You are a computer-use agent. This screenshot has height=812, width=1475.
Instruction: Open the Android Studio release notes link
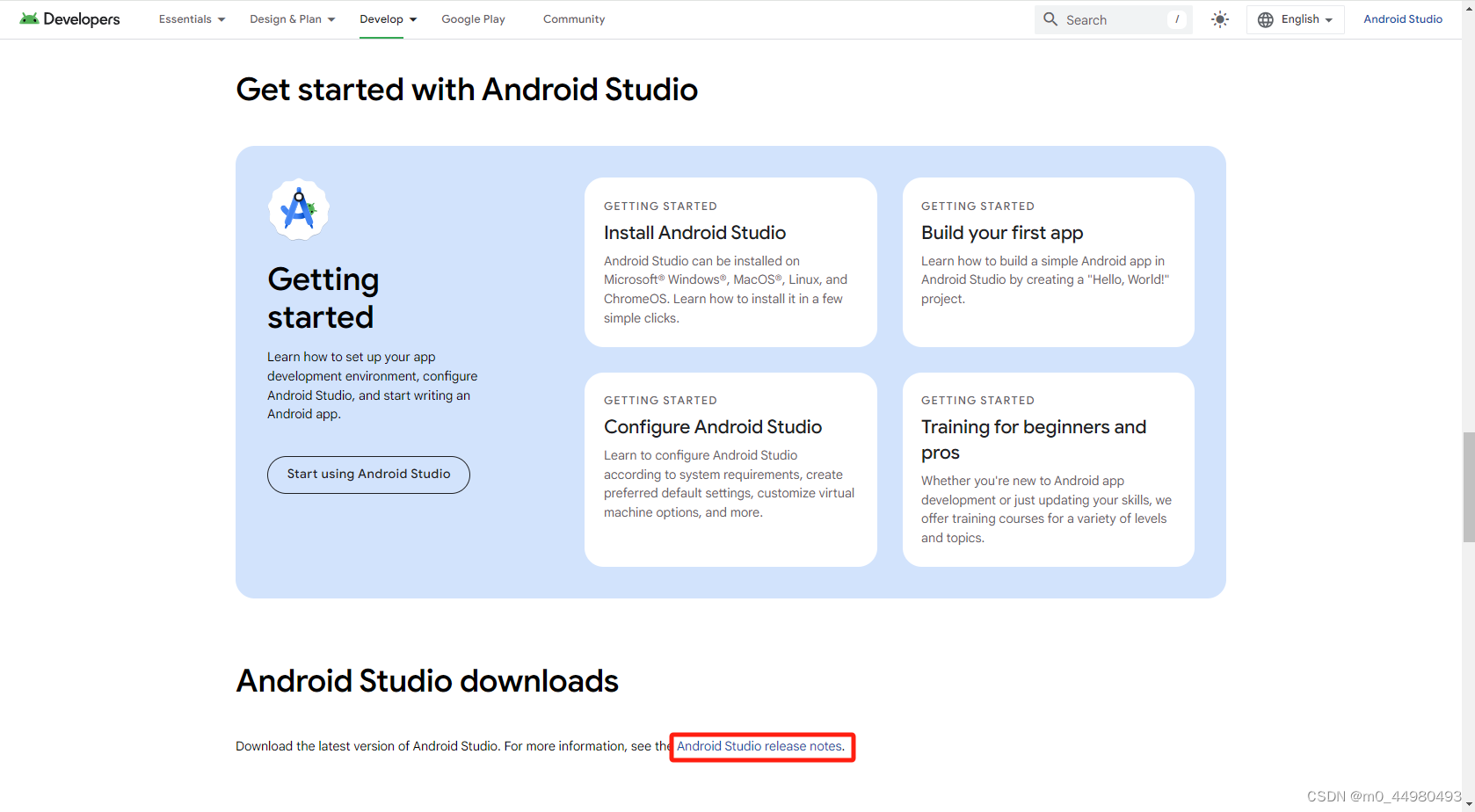(760, 746)
